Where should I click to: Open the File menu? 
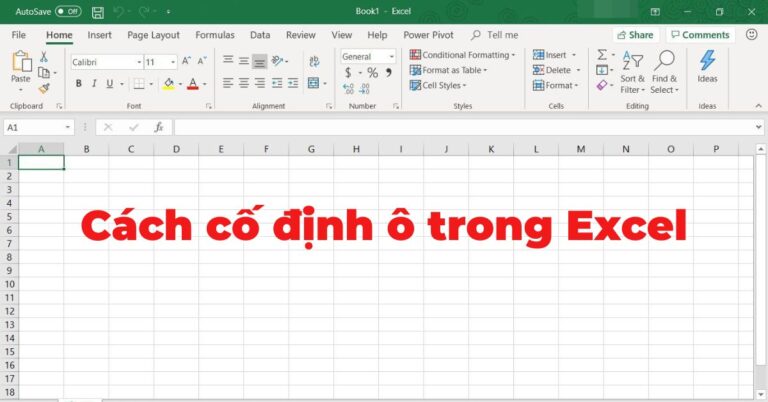[19, 35]
